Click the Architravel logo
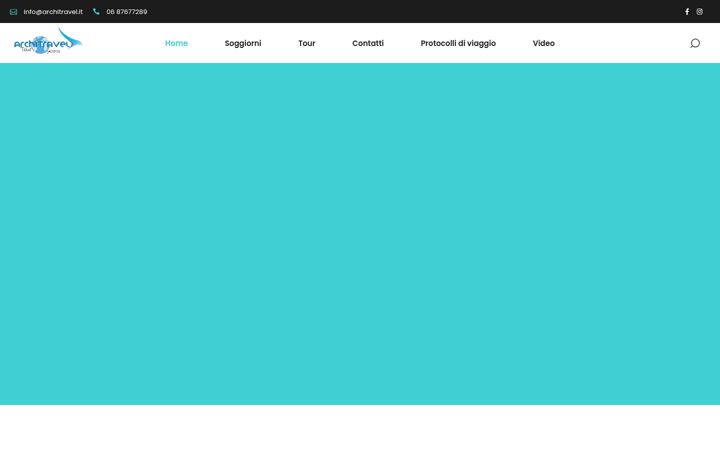The height and width of the screenshot is (450, 720). pyautogui.click(x=48, y=41)
